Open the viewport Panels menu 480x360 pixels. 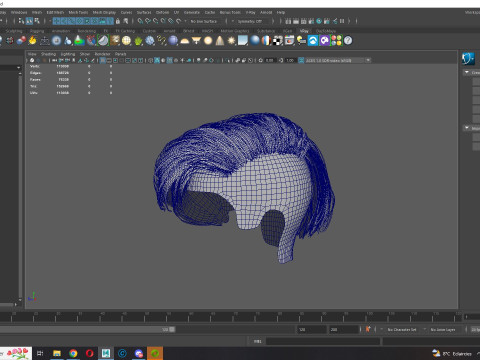point(120,54)
